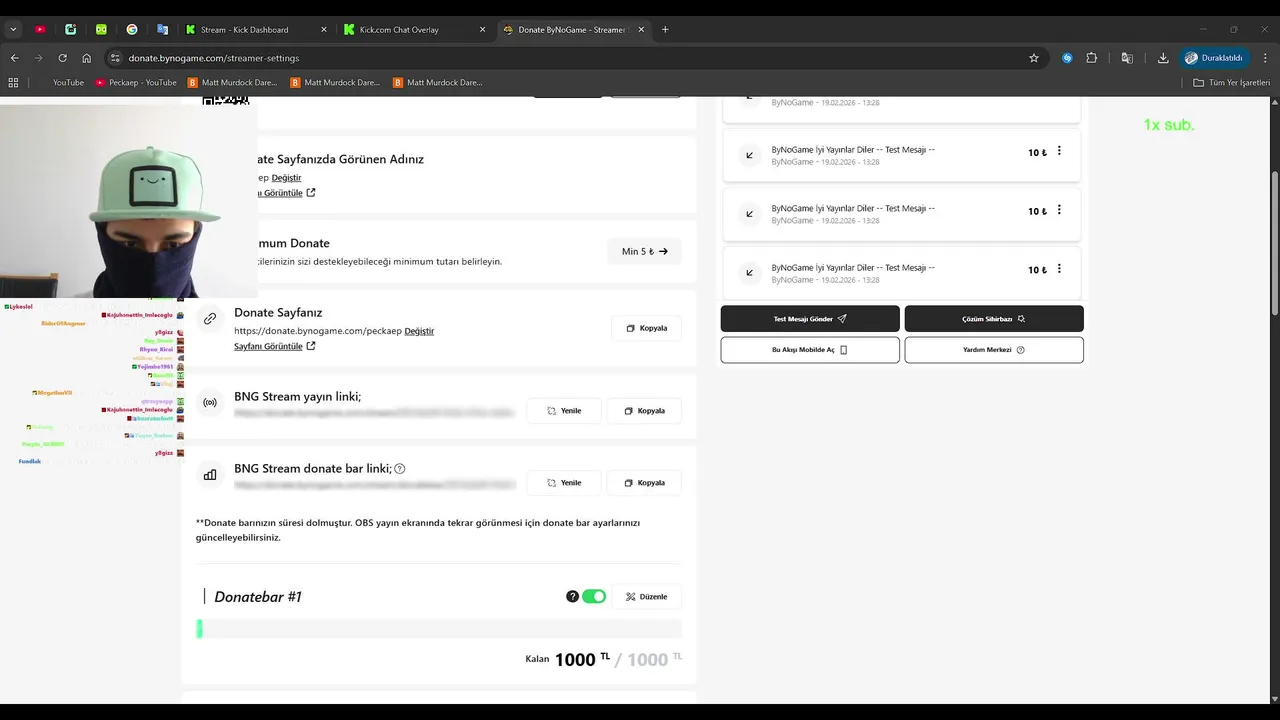
Task: Click Kopyala for BNG Stream donate bar linki
Action: [x=644, y=482]
